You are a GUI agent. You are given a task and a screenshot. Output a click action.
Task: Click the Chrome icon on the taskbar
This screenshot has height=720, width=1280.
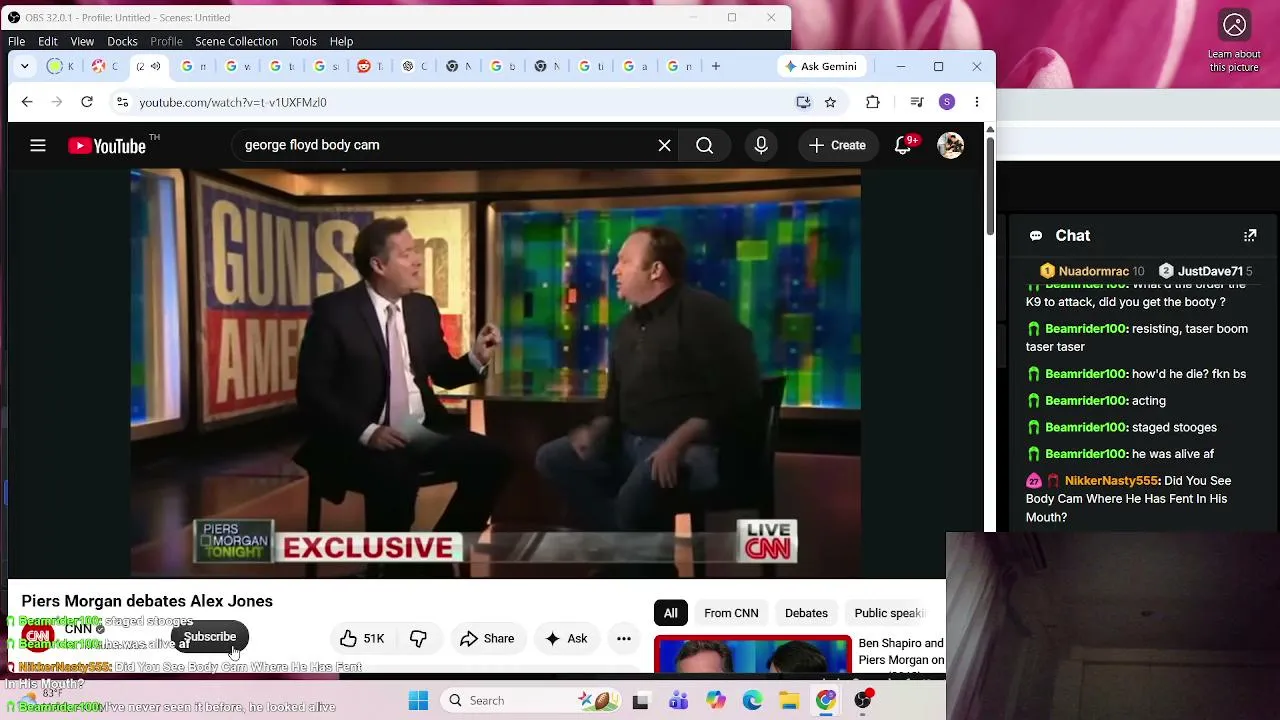(826, 700)
